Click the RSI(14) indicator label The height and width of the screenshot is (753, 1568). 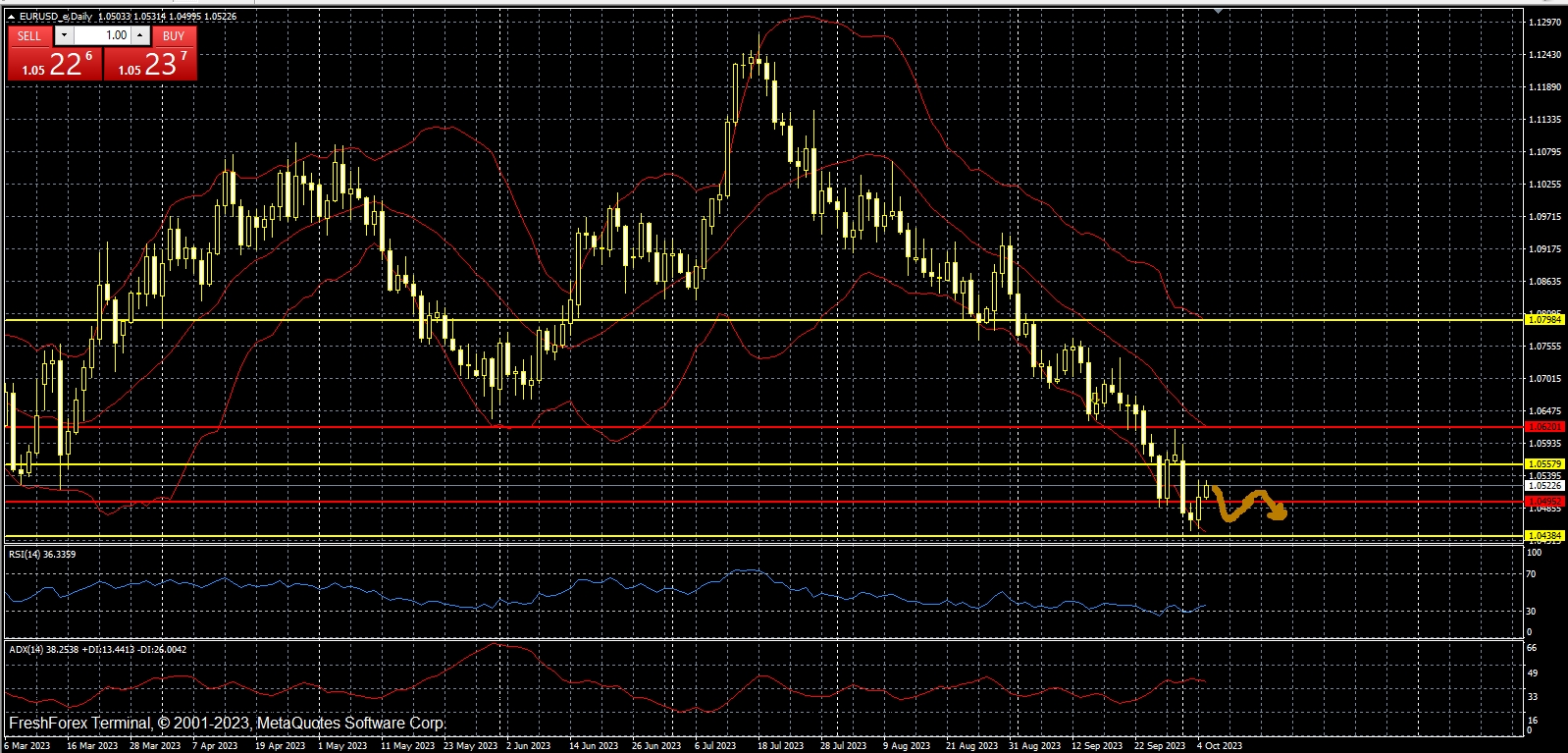pyautogui.click(x=42, y=555)
